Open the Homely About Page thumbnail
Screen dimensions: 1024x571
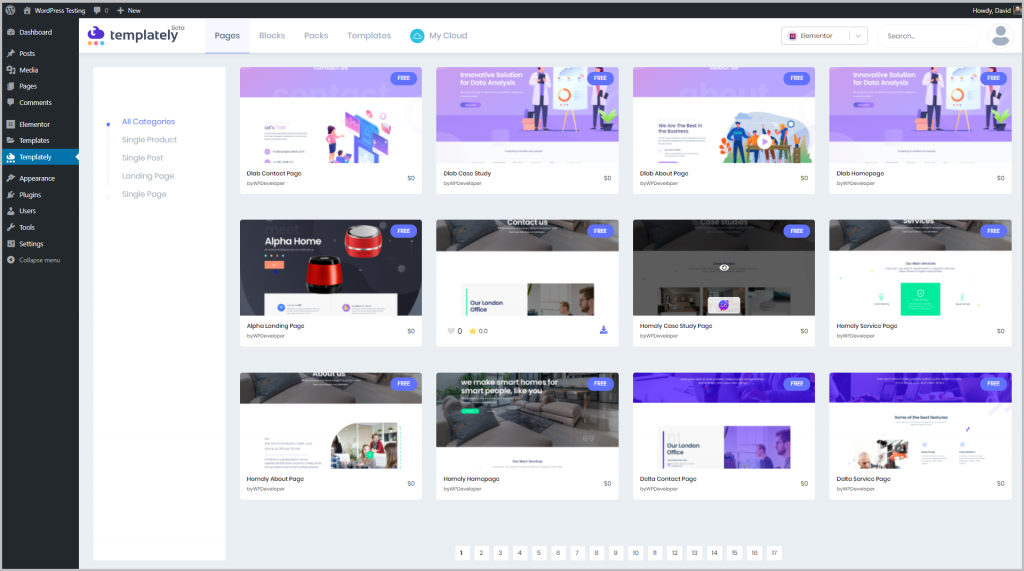coord(330,421)
